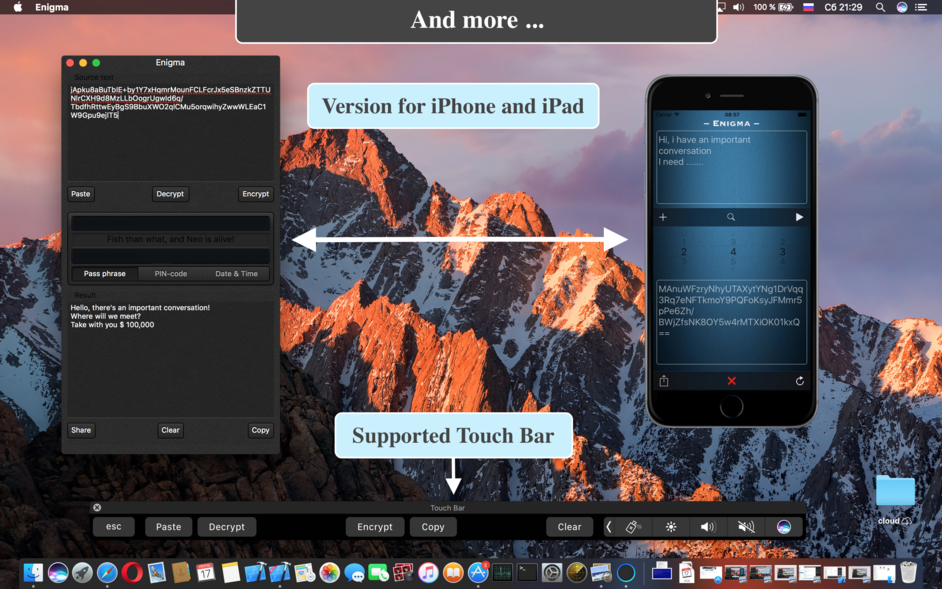Tap the encrypted result box on the iPhone

(x=731, y=322)
